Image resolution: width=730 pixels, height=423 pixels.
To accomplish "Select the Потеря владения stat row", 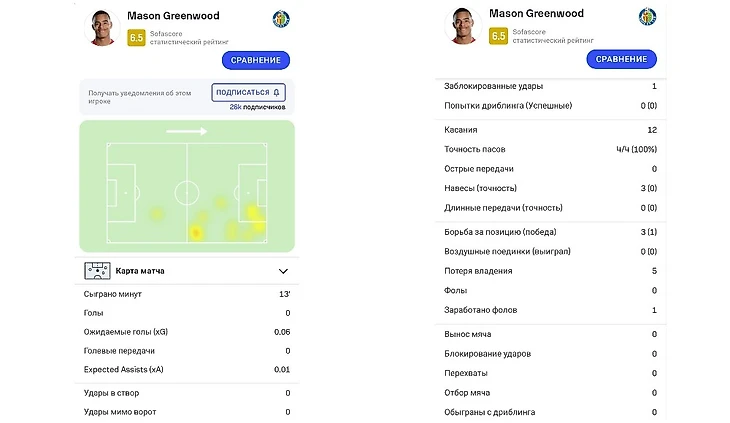I will coord(550,271).
